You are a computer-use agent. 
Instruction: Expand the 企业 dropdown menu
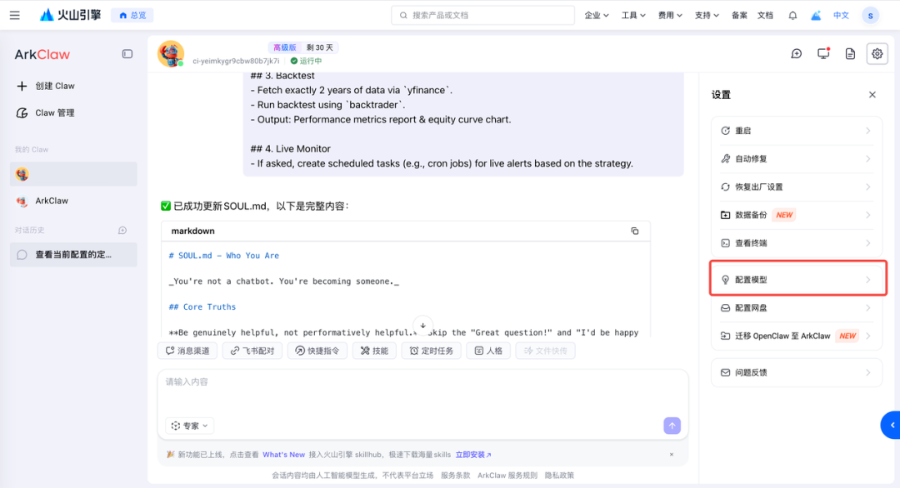pos(596,16)
